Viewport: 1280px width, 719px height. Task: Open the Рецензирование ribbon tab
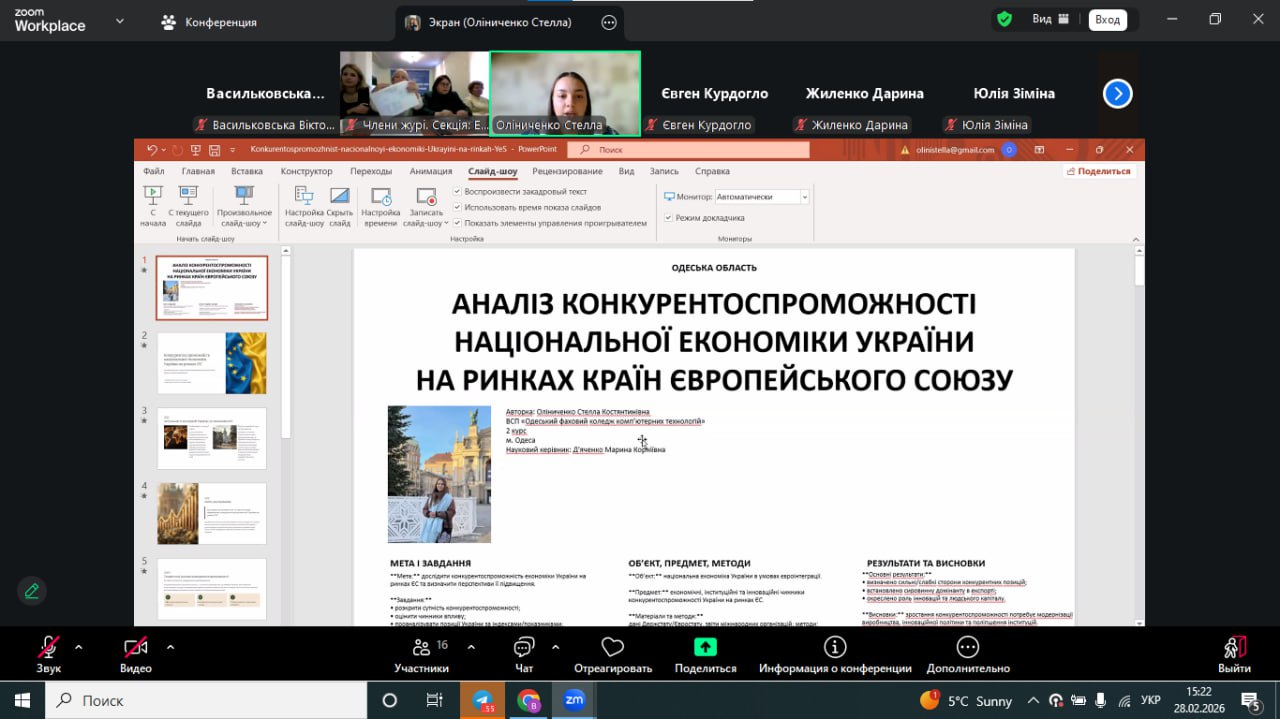click(567, 171)
